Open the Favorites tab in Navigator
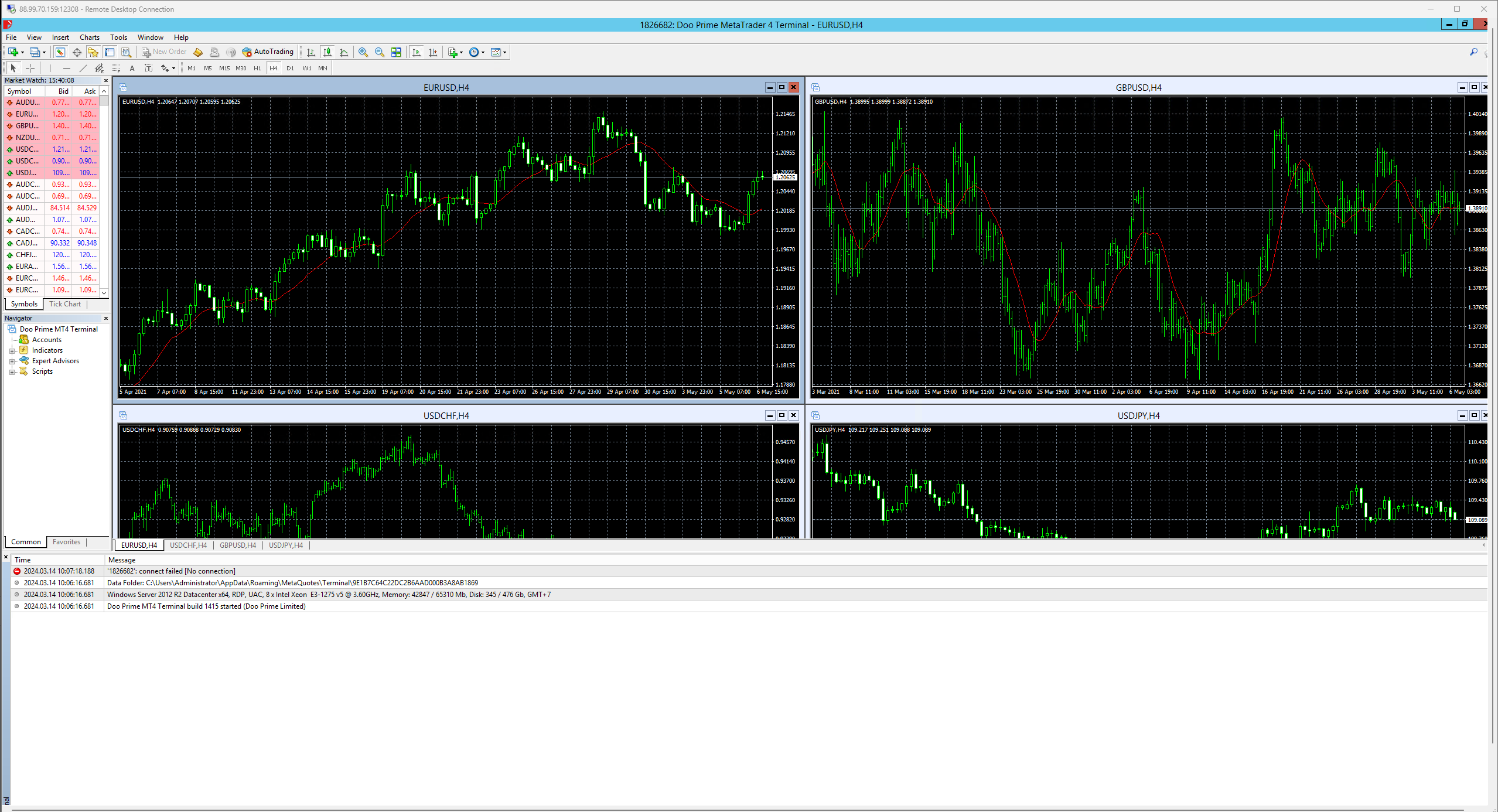Screen dimensions: 1498x812 (x=66, y=542)
